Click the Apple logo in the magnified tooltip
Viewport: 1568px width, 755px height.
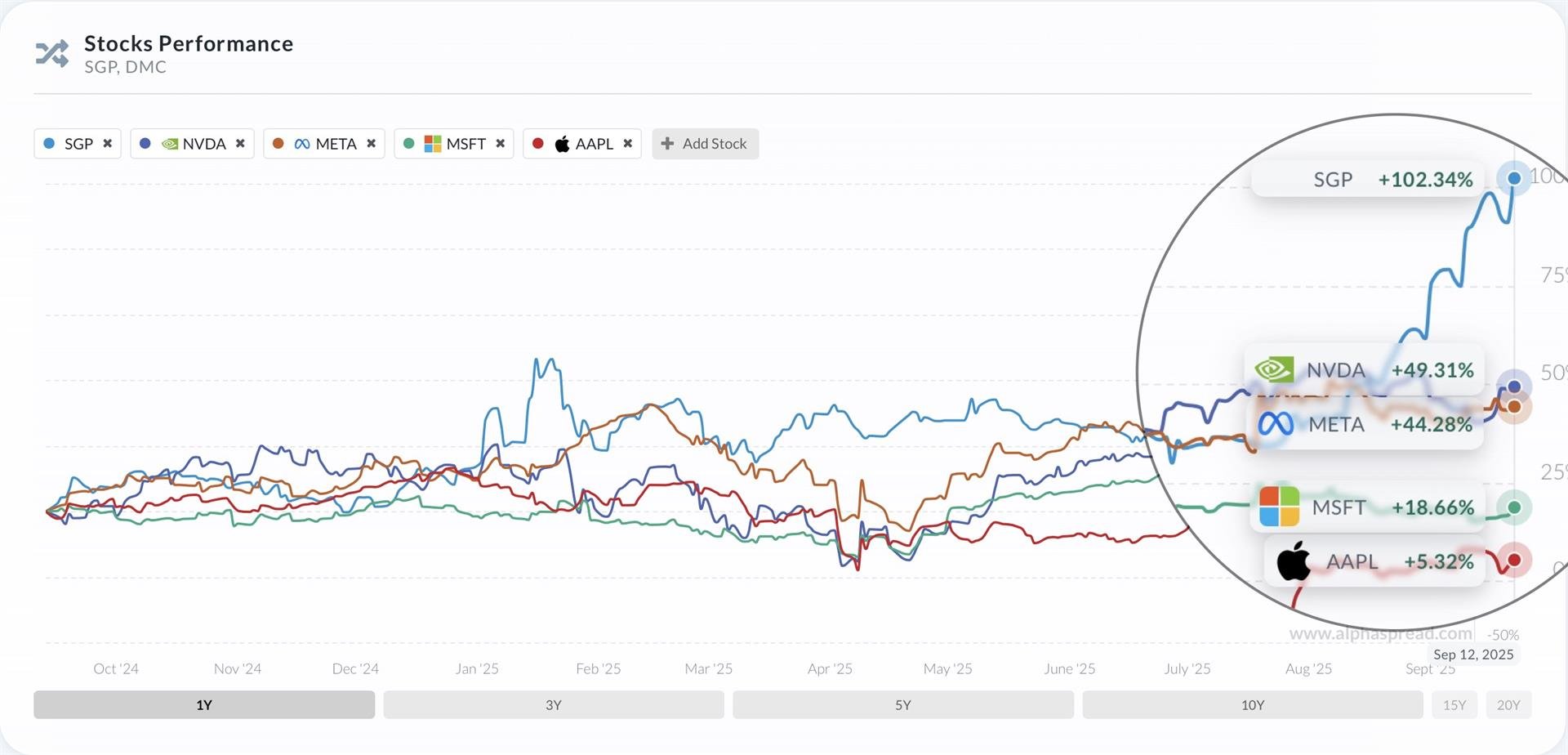[x=1294, y=561]
